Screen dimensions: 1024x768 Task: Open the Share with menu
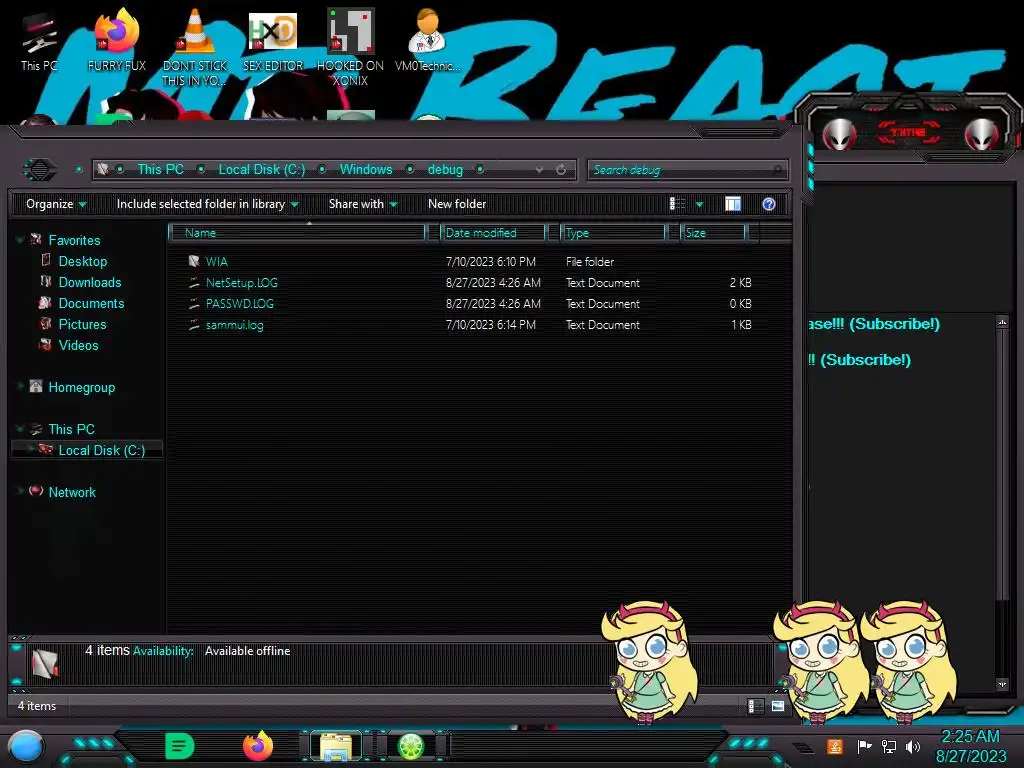coord(363,204)
